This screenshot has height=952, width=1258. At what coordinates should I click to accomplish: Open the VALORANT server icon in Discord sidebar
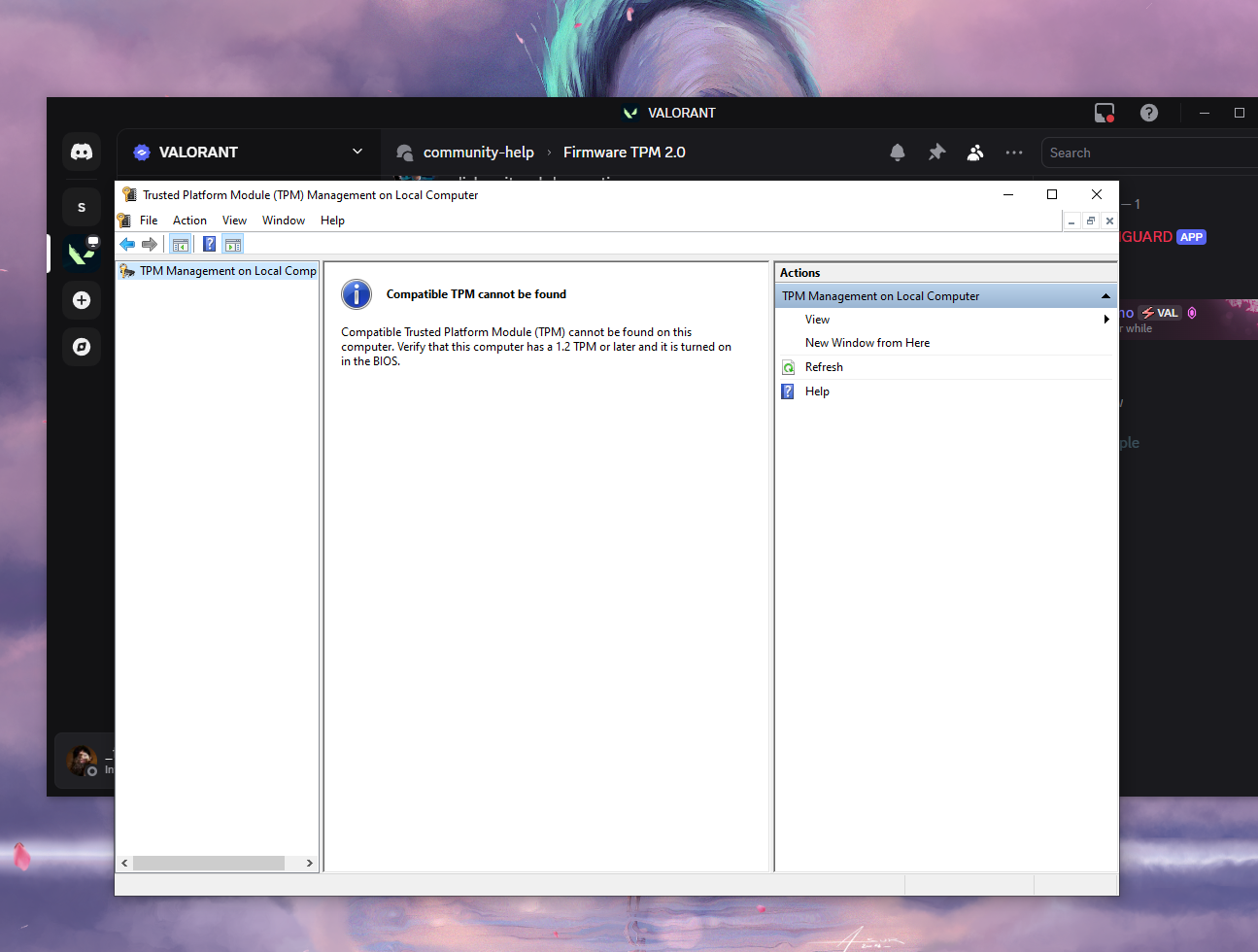click(82, 254)
